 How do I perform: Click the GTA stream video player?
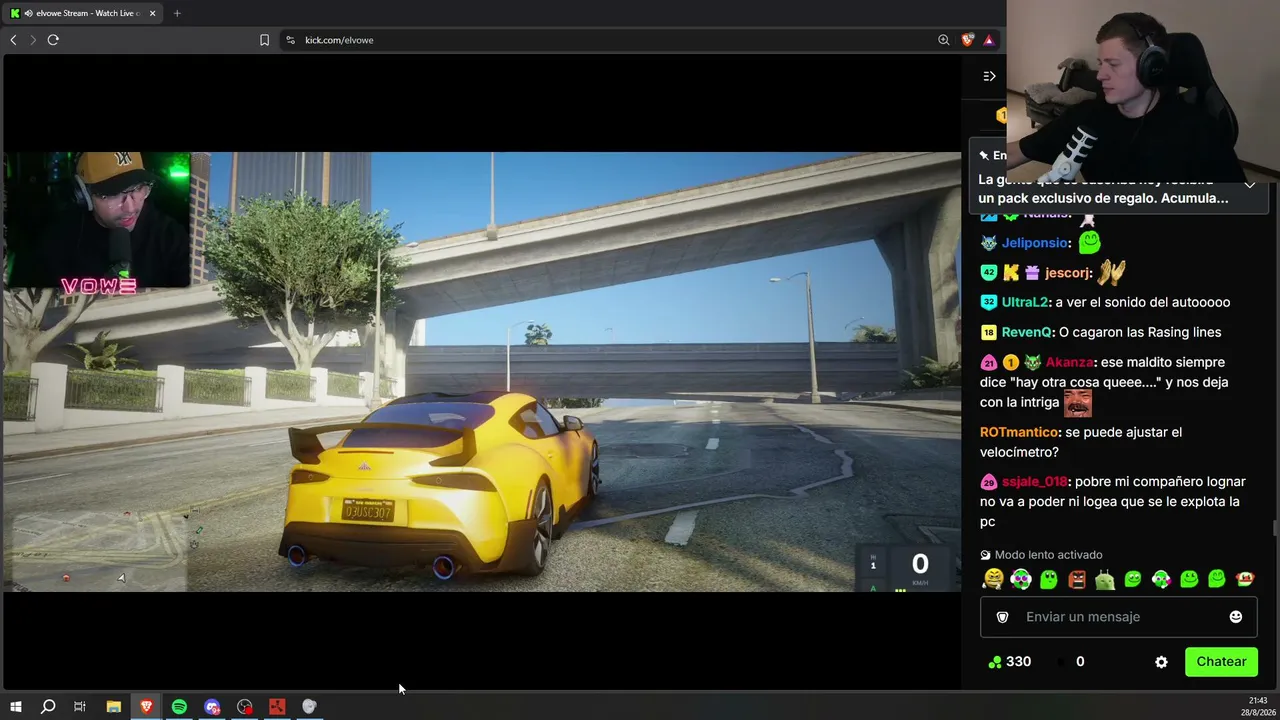coord(482,372)
